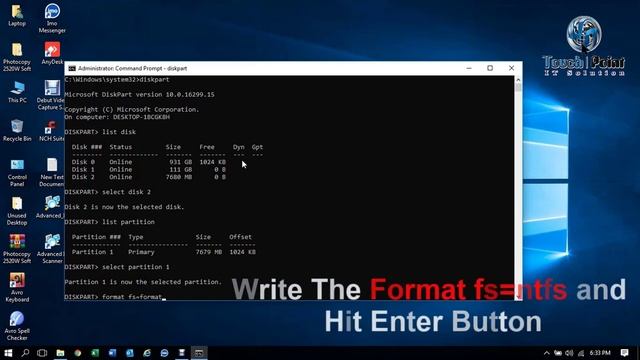Viewport: 640px width, 360px height.
Task: Select the Photocopy 2520W Soft WinRAR archive
Action: (x=17, y=249)
